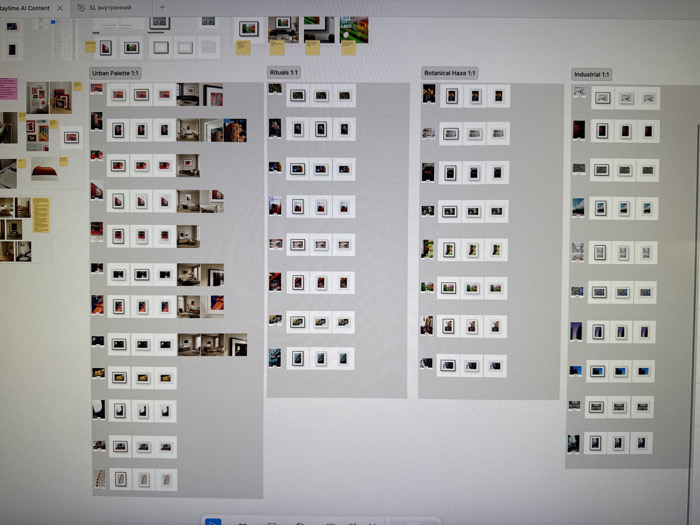Select Urban Palette brick building close-up mockup
The image size is (700, 525).
pyautogui.click(x=235, y=130)
